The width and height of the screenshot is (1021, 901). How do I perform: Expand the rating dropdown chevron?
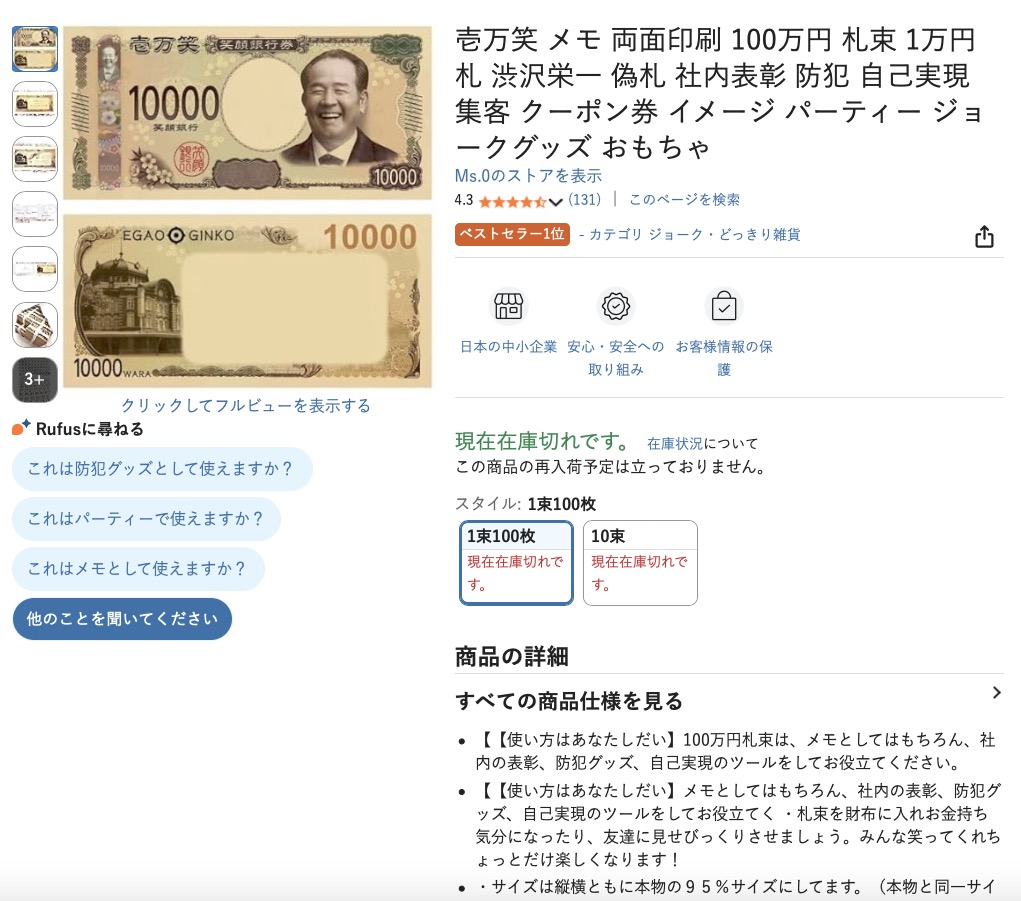[x=555, y=202]
